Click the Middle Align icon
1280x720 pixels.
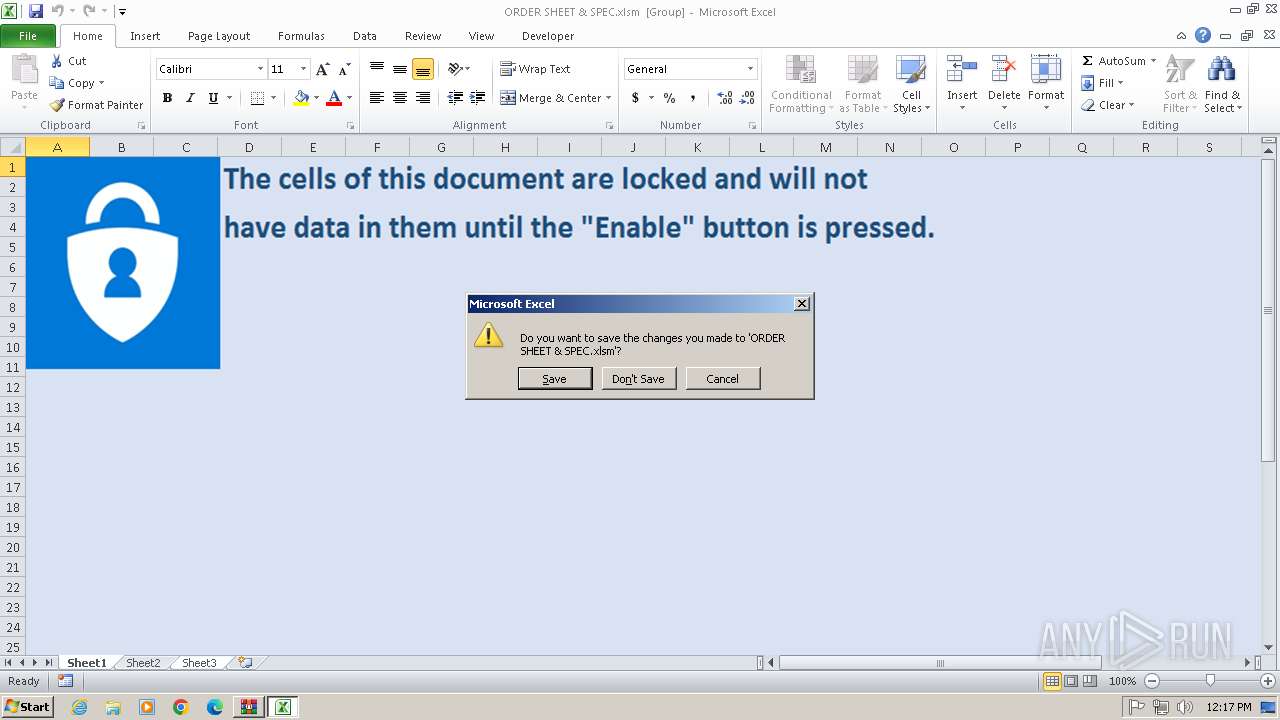[400, 69]
